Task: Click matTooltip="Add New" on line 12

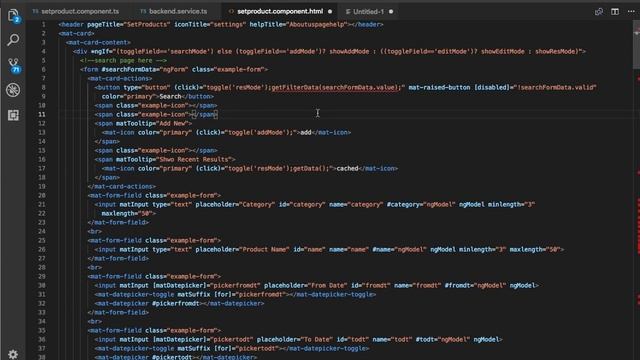Action: point(152,123)
